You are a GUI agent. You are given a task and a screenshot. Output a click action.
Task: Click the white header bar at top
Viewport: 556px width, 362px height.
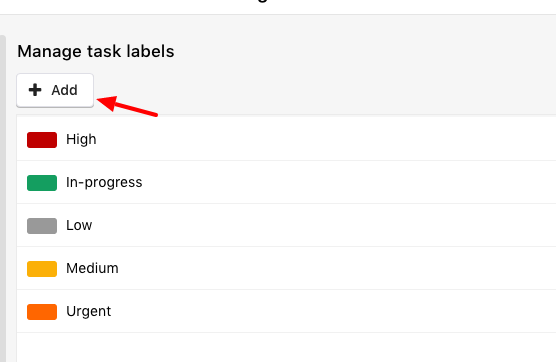(278, 7)
